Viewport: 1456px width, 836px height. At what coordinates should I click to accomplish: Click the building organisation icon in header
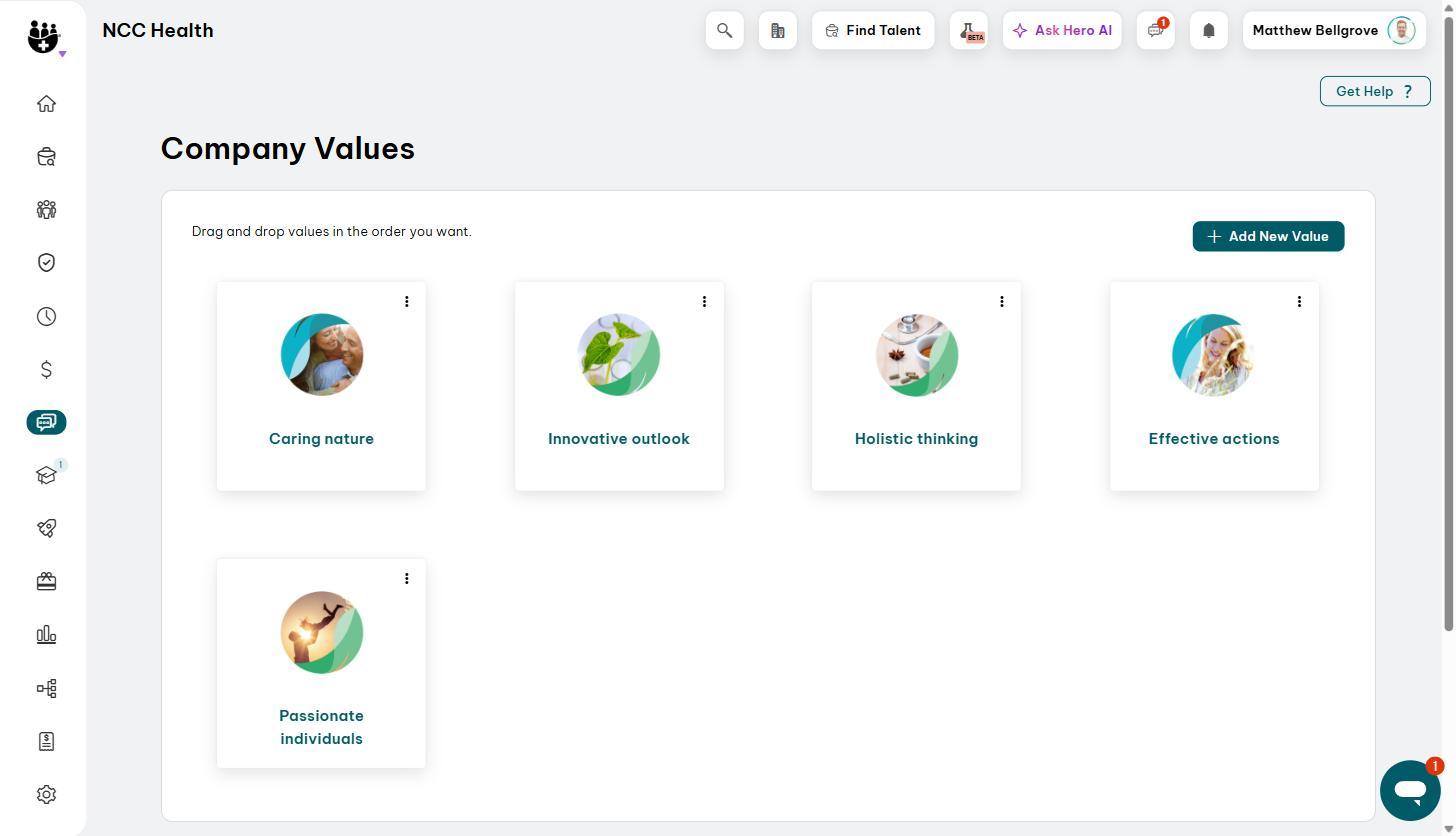[x=778, y=31]
